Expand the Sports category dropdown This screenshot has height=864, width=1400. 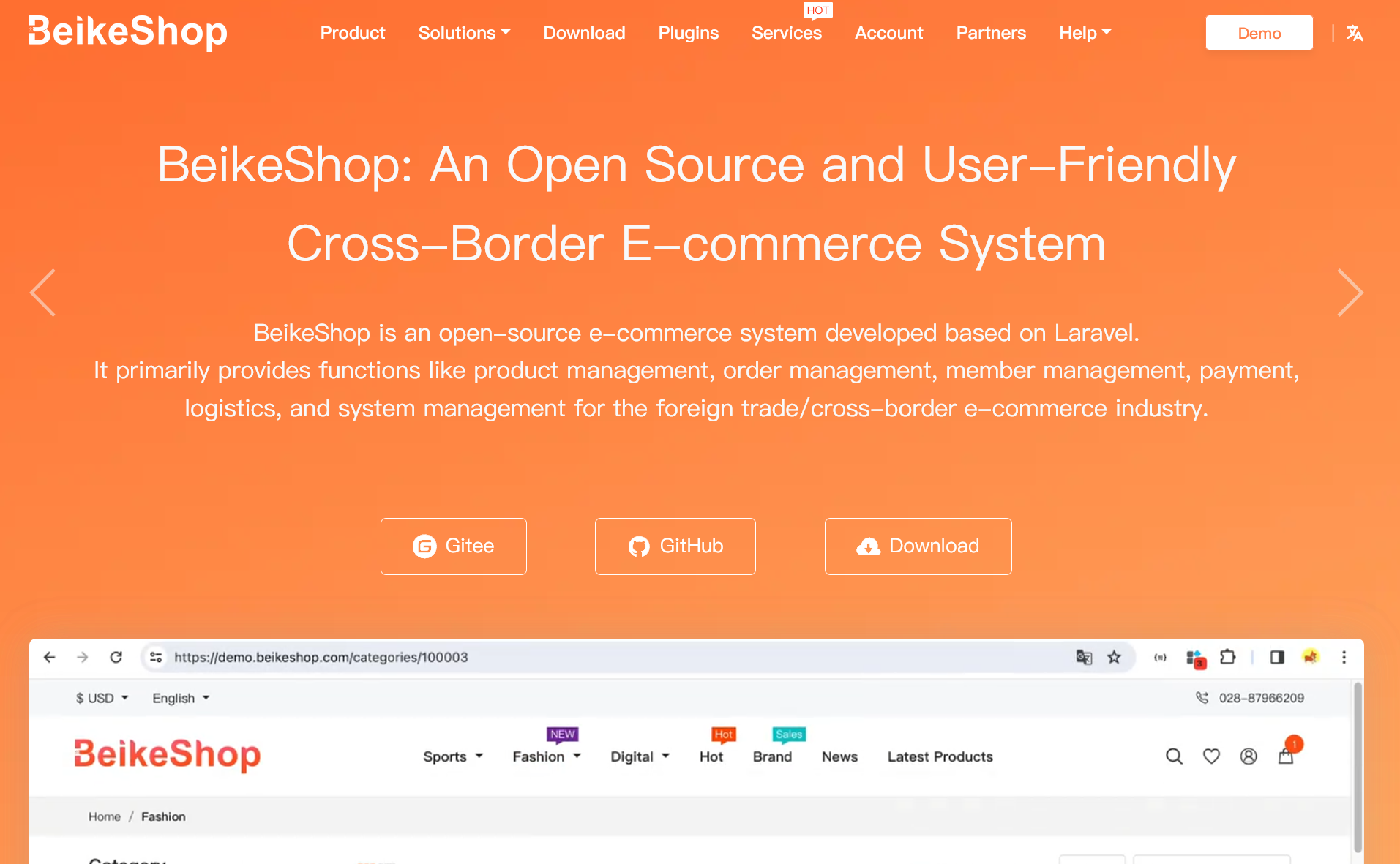coord(453,756)
